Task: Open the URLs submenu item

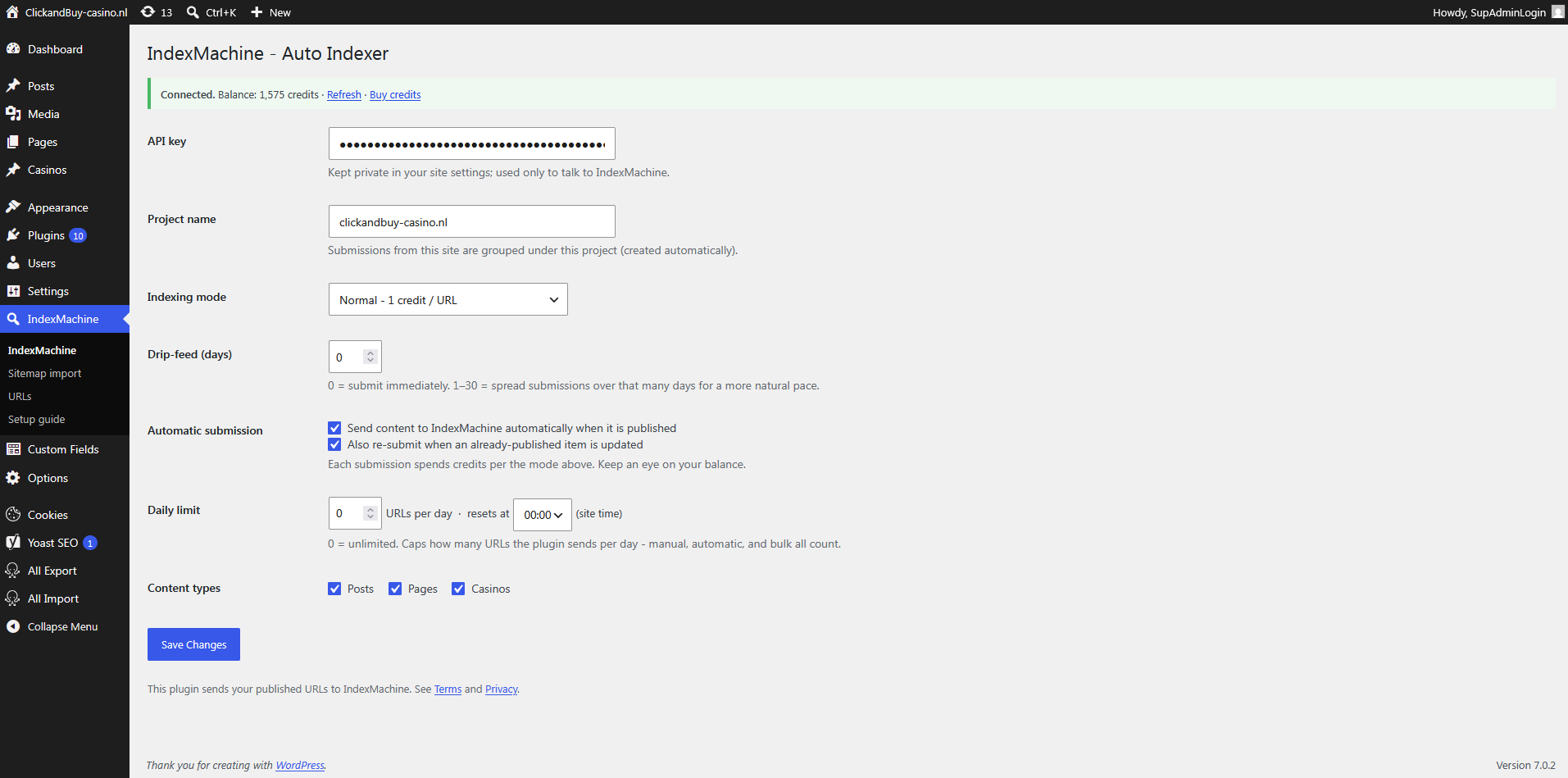Action: 20,396
